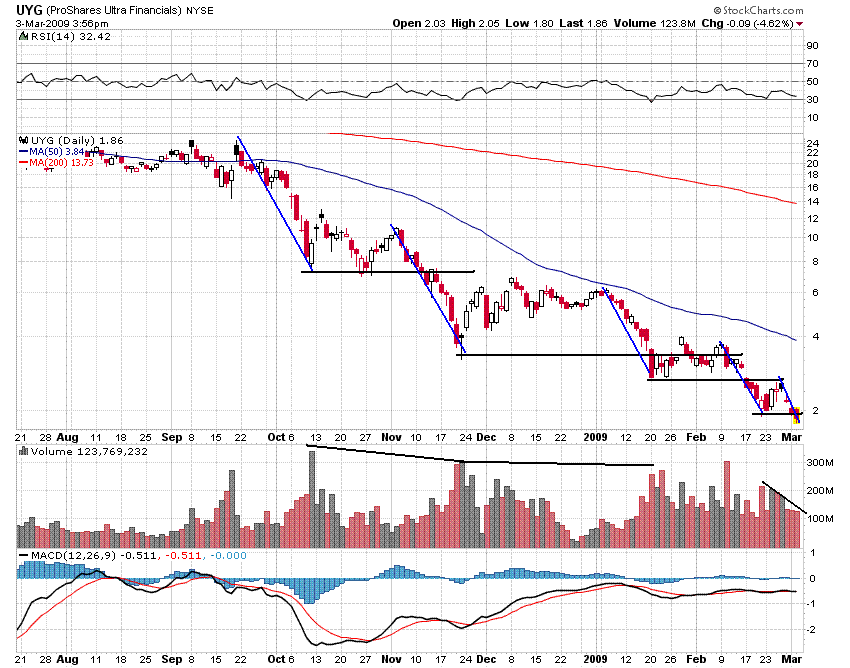Click the 16 label on the price axis
Image resolution: width=850 pixels, height=668 pixels.
point(812,188)
